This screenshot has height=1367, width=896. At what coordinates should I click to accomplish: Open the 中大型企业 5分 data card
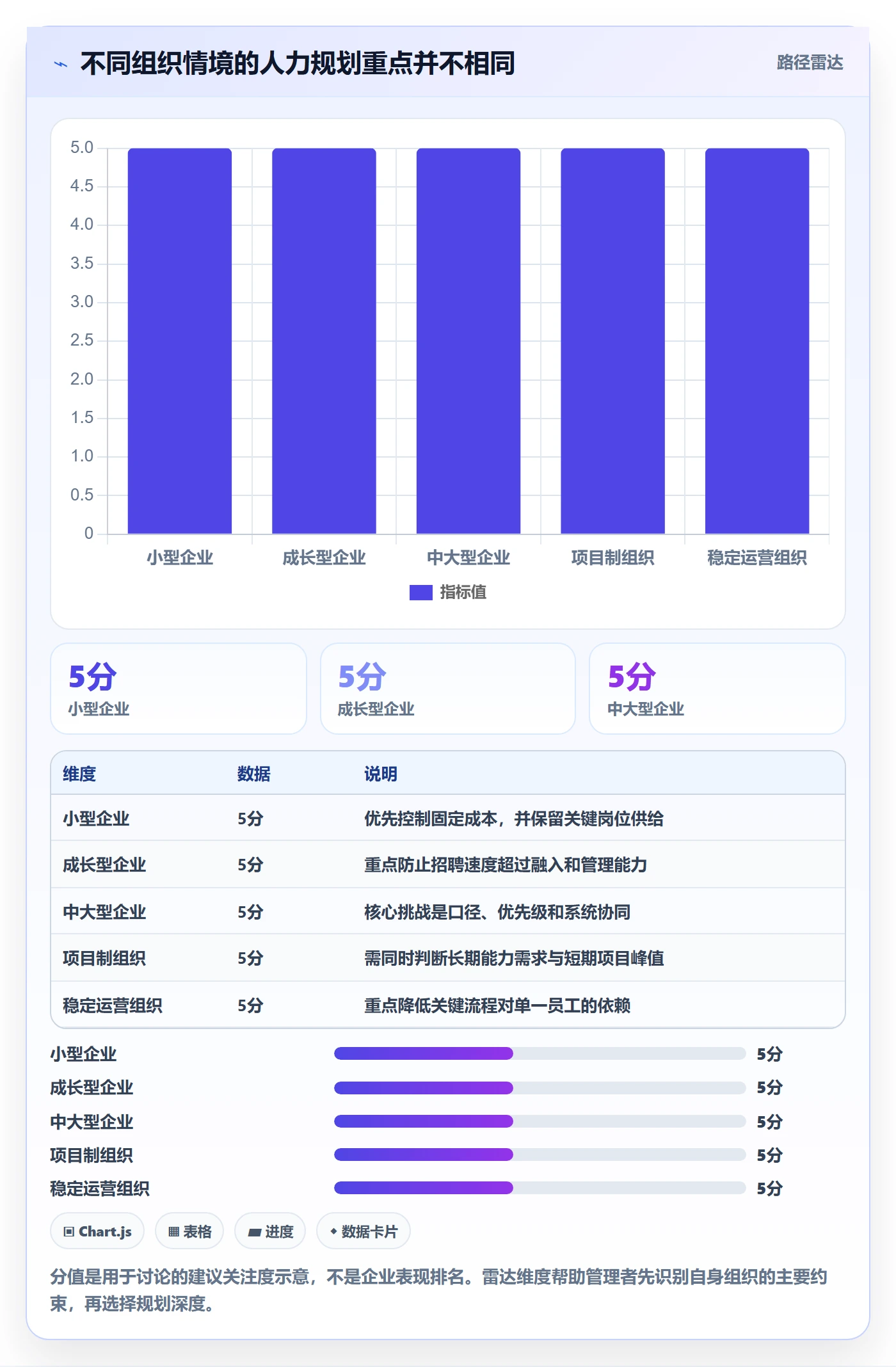717,689
